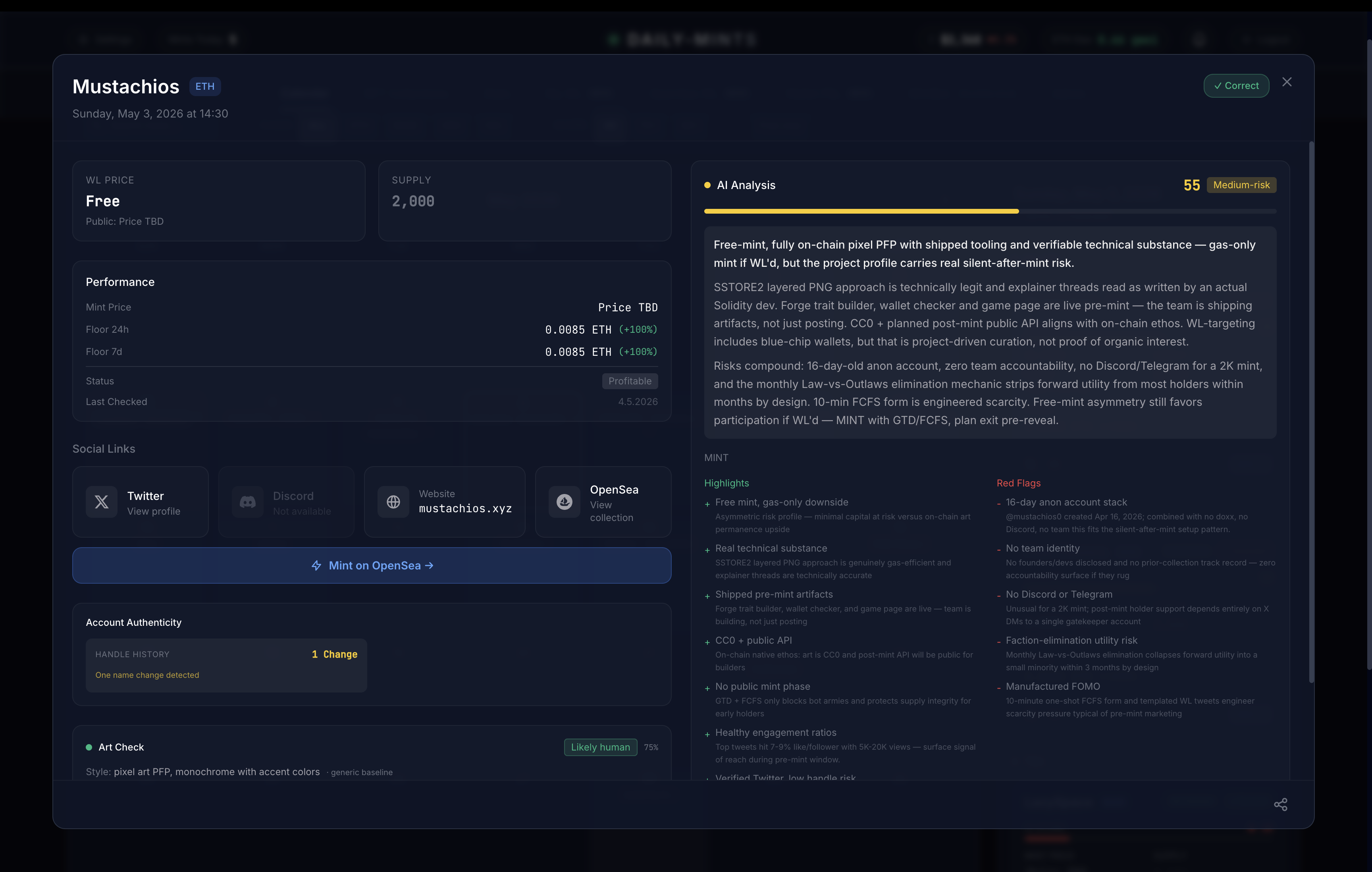Click the 'Art Check' section heading
1372x872 pixels.
coord(121,747)
